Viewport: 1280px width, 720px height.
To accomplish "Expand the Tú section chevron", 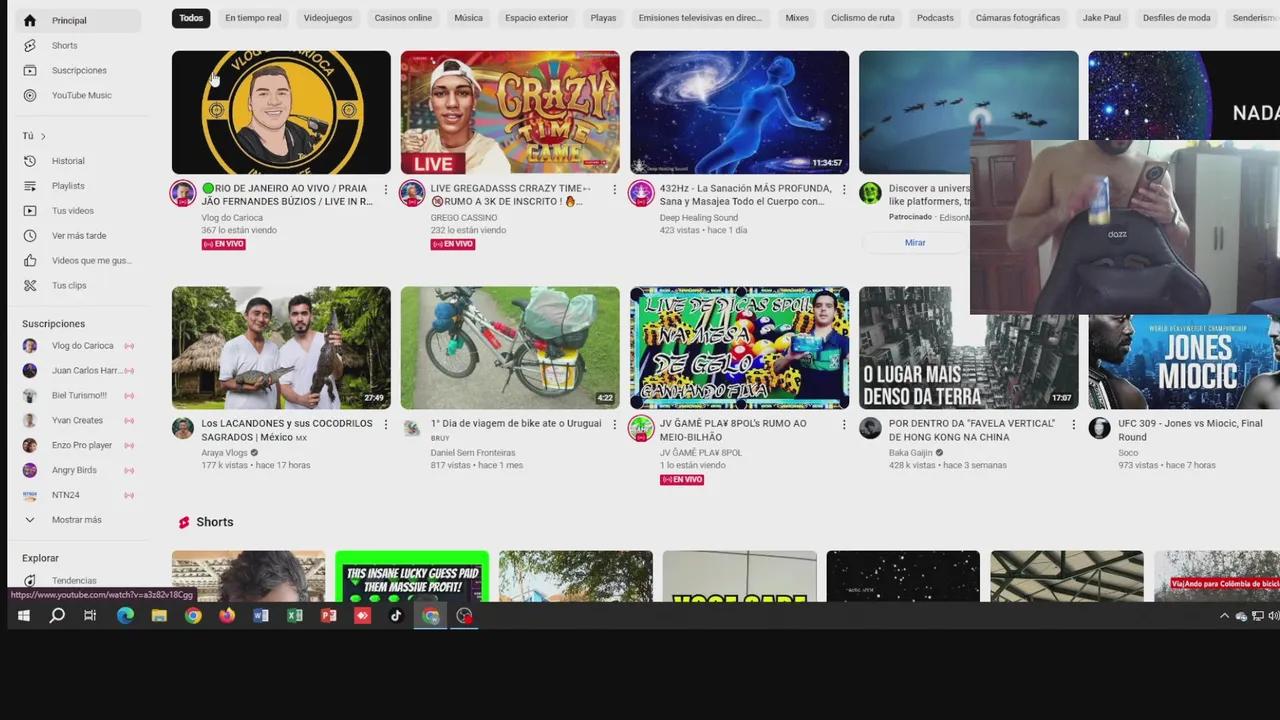I will pyautogui.click(x=43, y=136).
